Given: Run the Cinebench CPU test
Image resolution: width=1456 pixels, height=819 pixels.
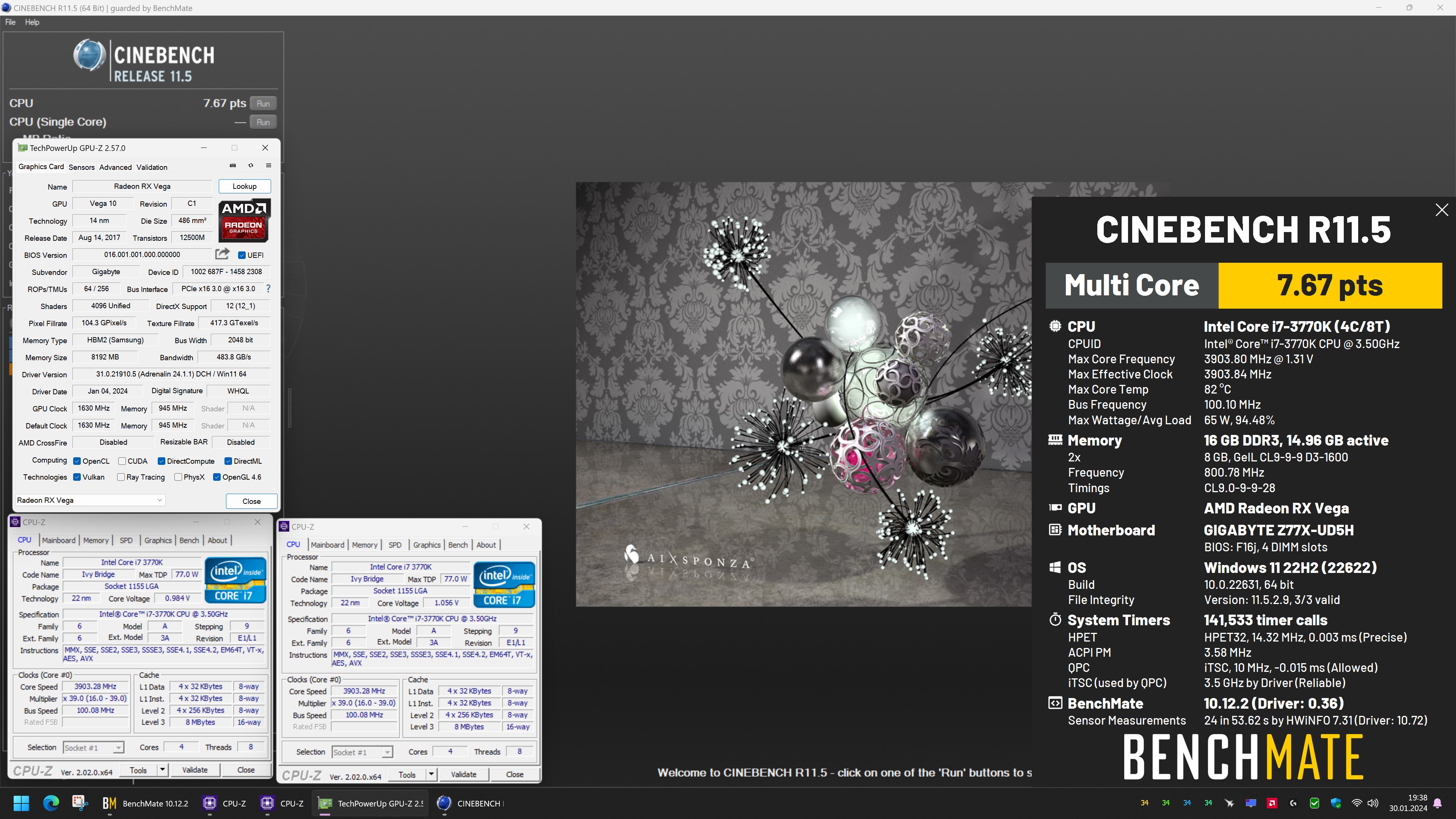Looking at the screenshot, I should [x=263, y=104].
